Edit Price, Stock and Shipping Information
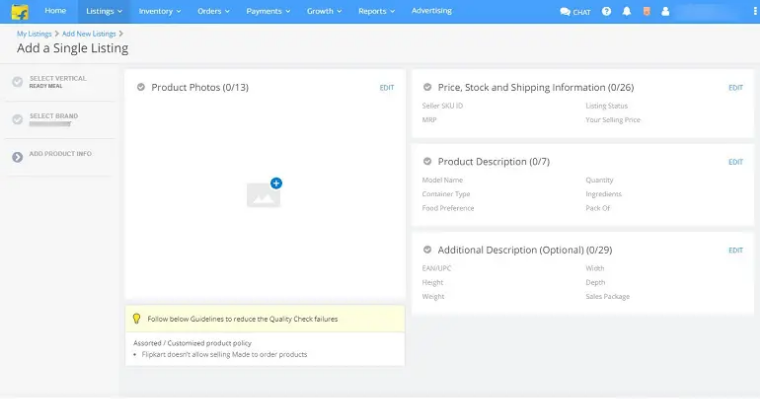This screenshot has height=399, width=760. (x=735, y=88)
